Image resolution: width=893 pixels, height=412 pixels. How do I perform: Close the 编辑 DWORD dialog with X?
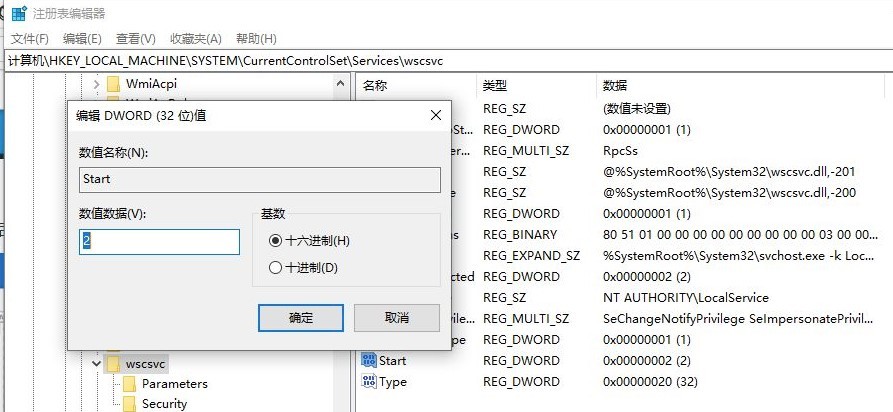435,116
